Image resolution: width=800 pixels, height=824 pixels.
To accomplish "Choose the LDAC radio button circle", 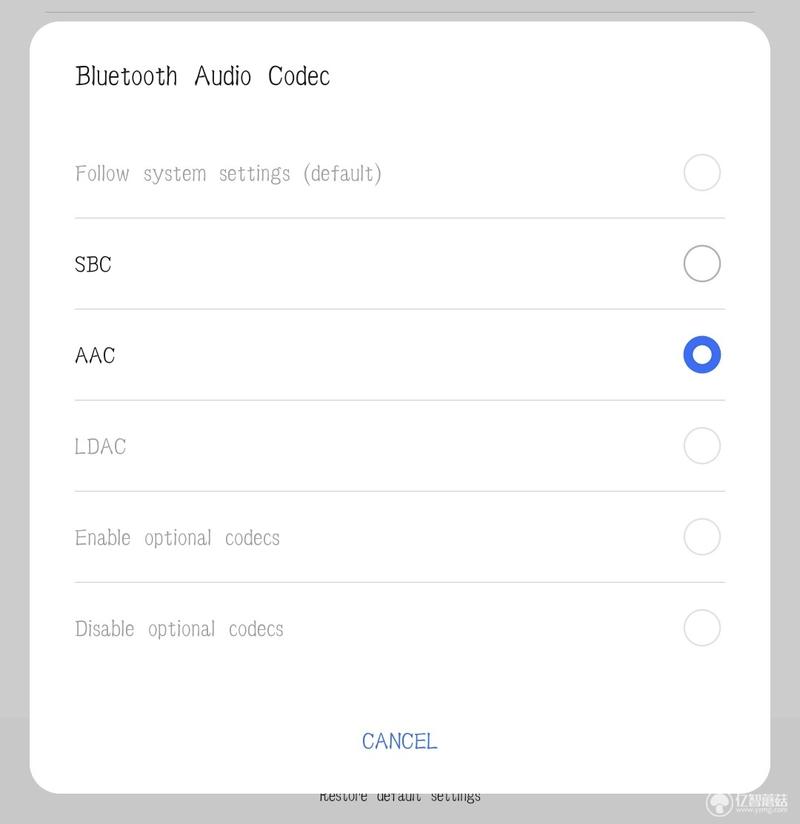I will (702, 446).
